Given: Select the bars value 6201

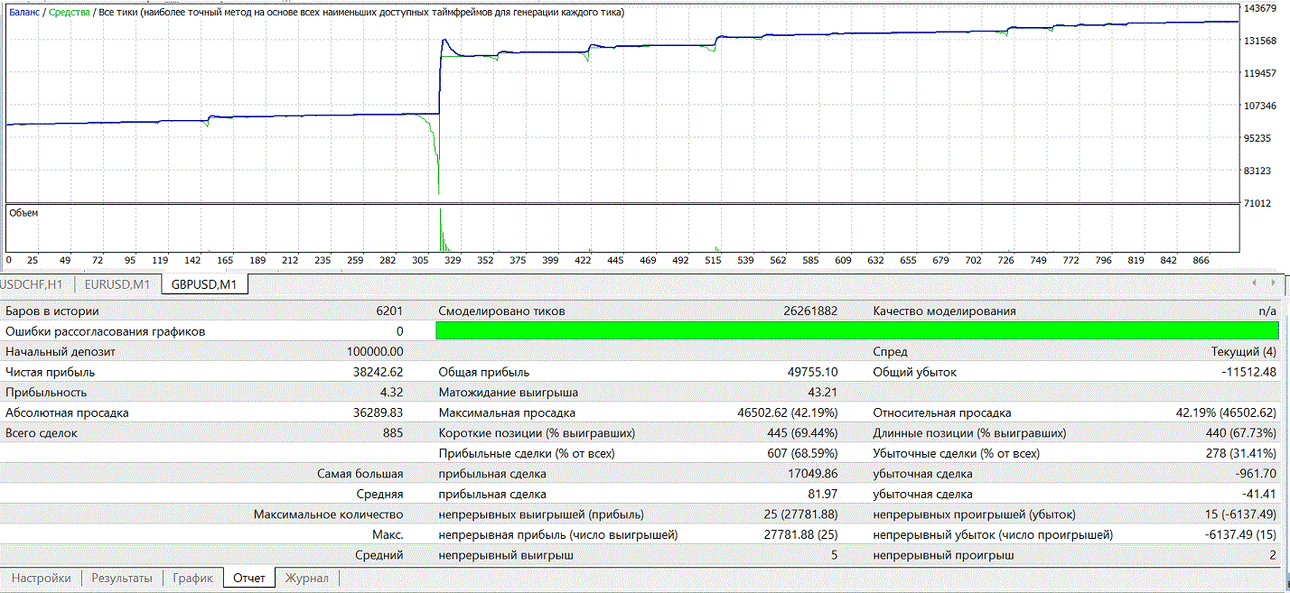Looking at the screenshot, I should (389, 311).
